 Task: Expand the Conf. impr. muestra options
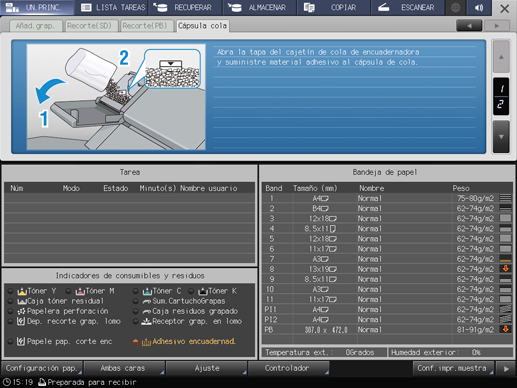click(x=453, y=368)
